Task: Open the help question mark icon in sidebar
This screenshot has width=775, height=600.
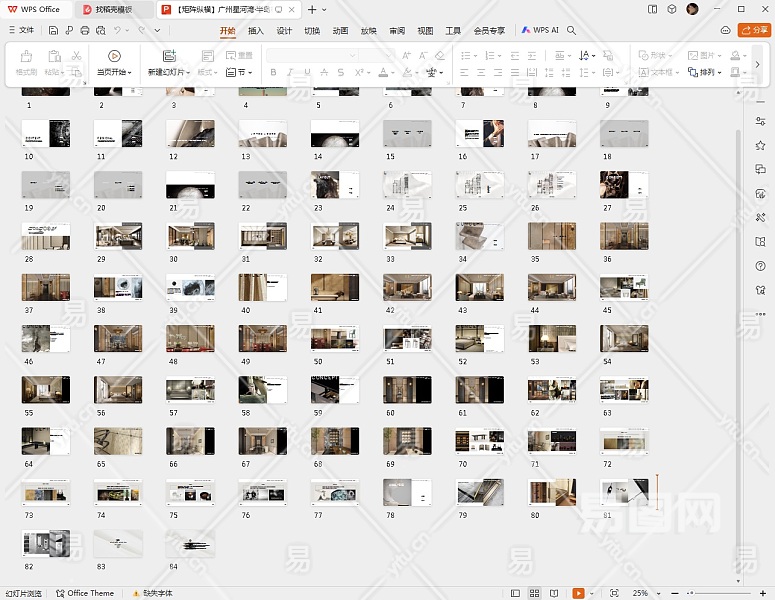Action: (x=761, y=266)
